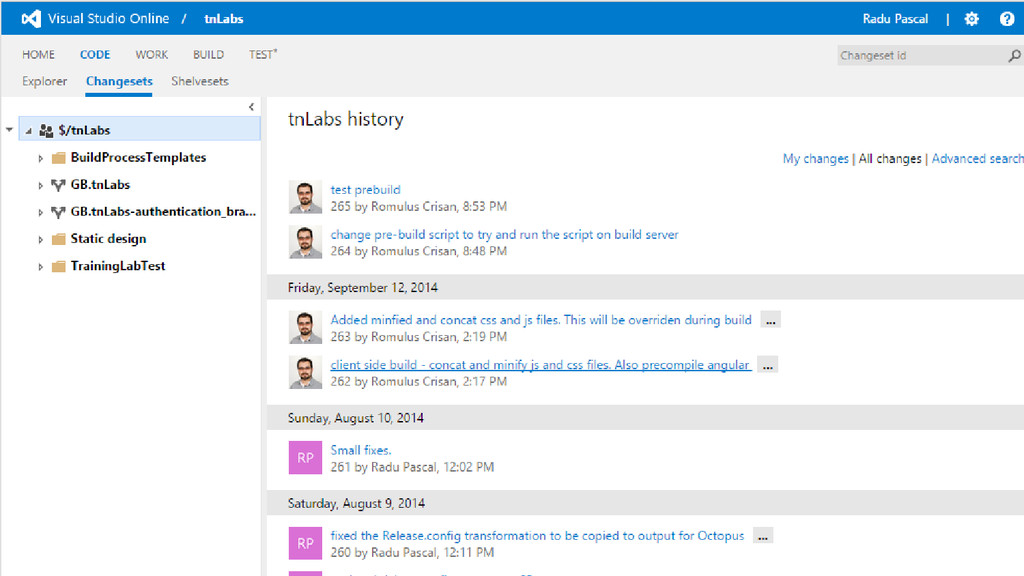Open the CODE hub
Viewport: 1024px width, 576px height.
95,55
